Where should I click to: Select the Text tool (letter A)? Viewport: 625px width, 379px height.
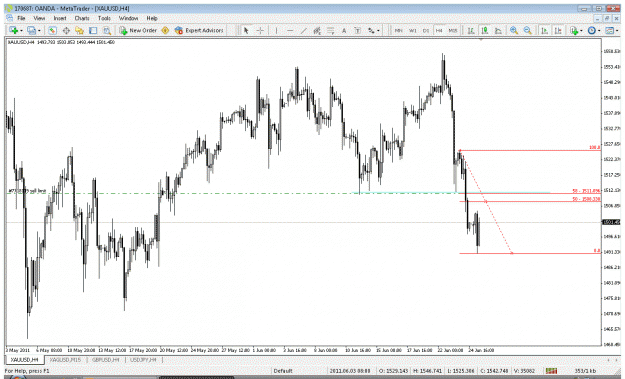coord(344,30)
